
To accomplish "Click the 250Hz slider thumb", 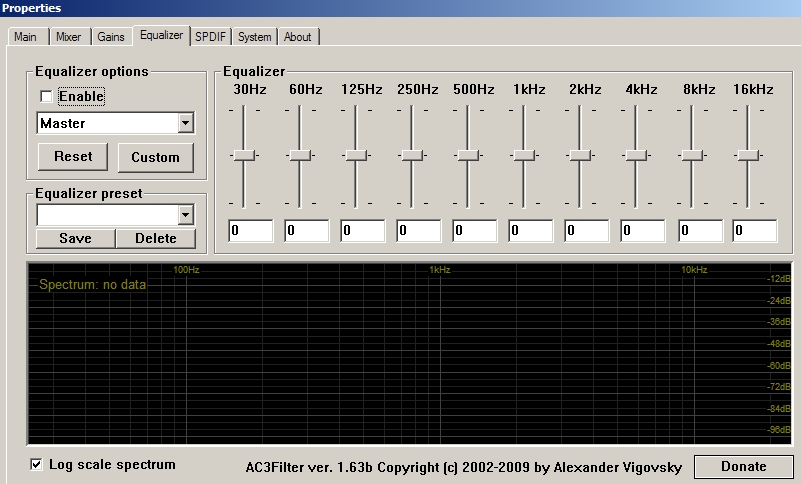I will click(x=412, y=155).
